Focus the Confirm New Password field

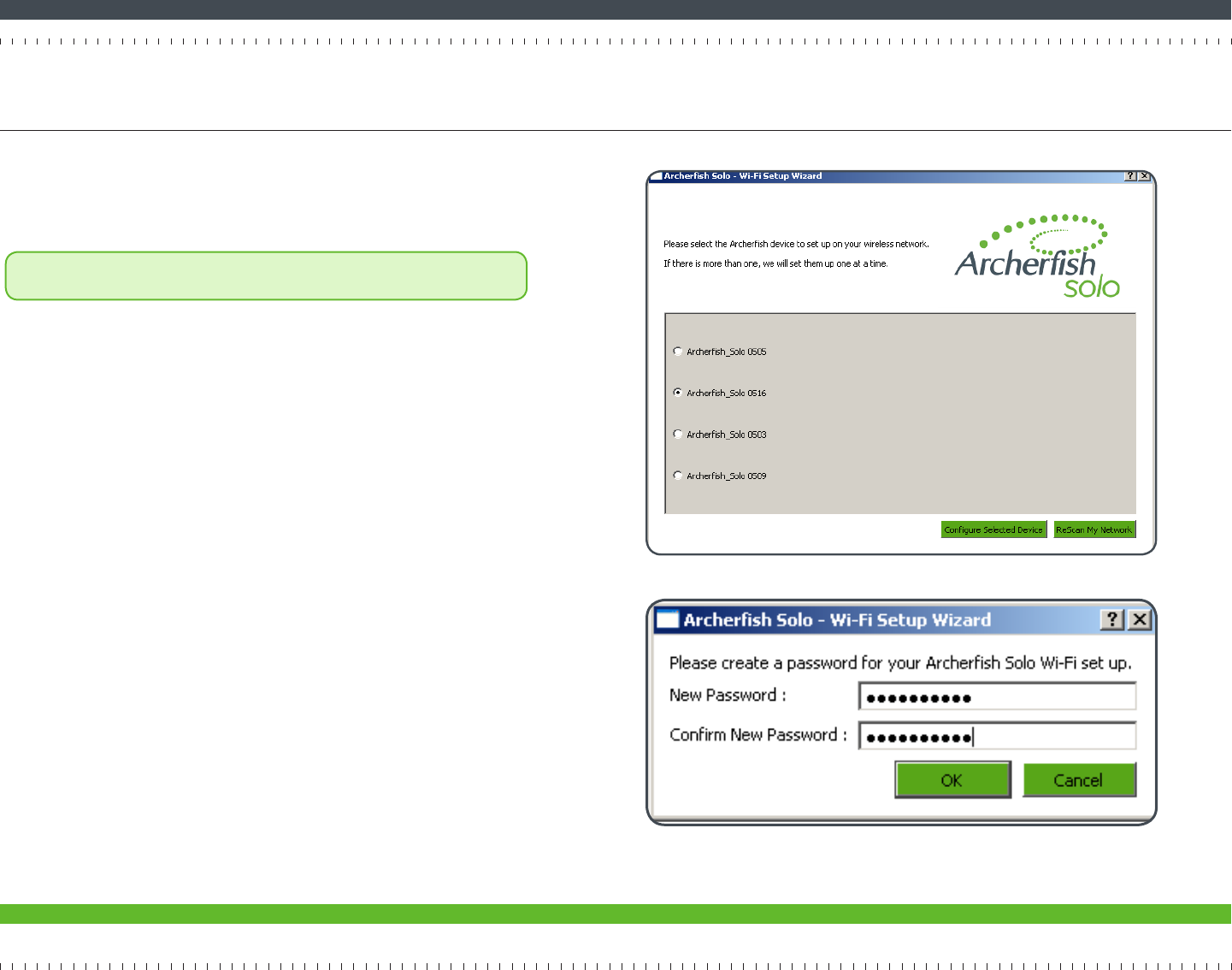pos(997,736)
